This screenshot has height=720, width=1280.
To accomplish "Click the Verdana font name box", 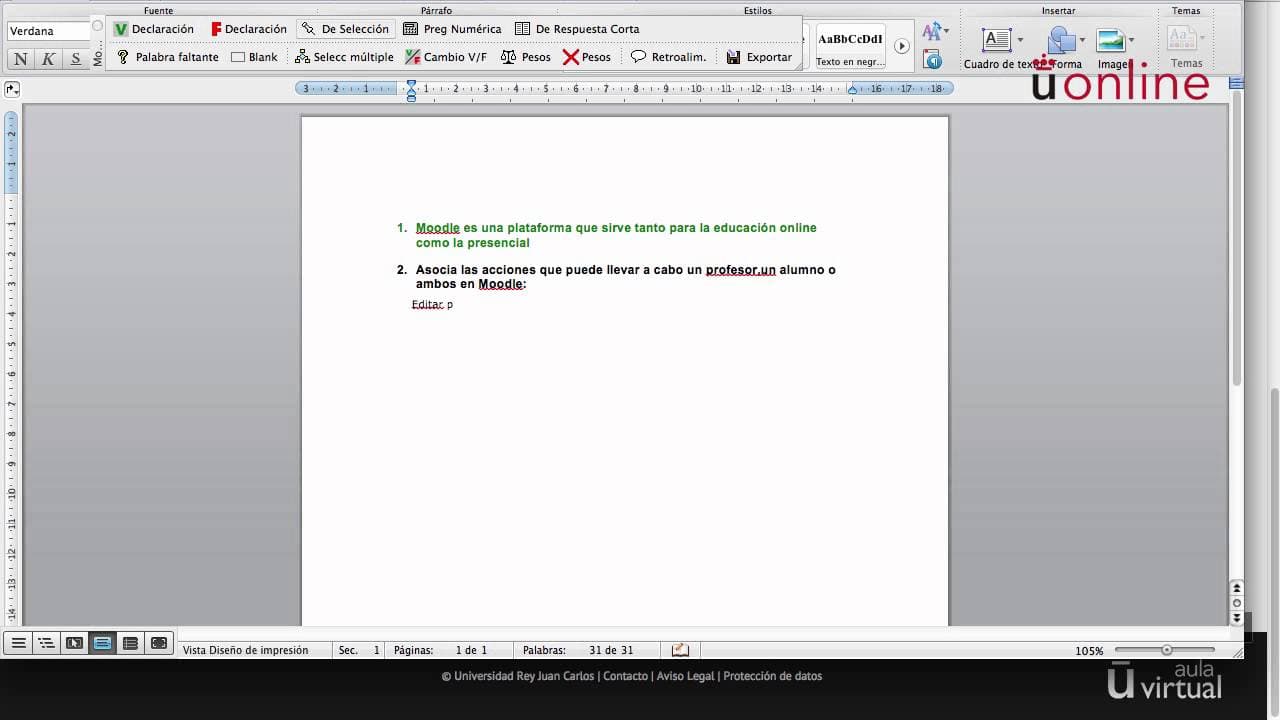I will (48, 31).
